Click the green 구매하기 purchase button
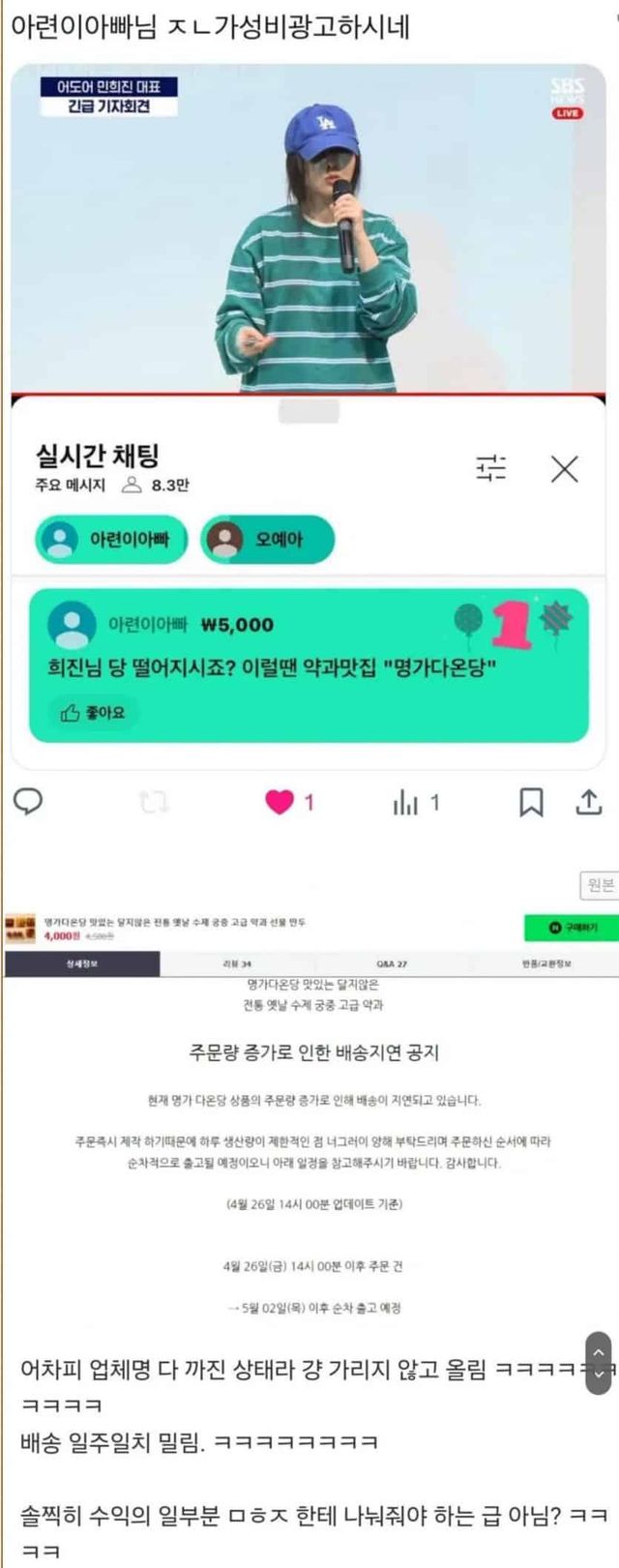 (571, 928)
